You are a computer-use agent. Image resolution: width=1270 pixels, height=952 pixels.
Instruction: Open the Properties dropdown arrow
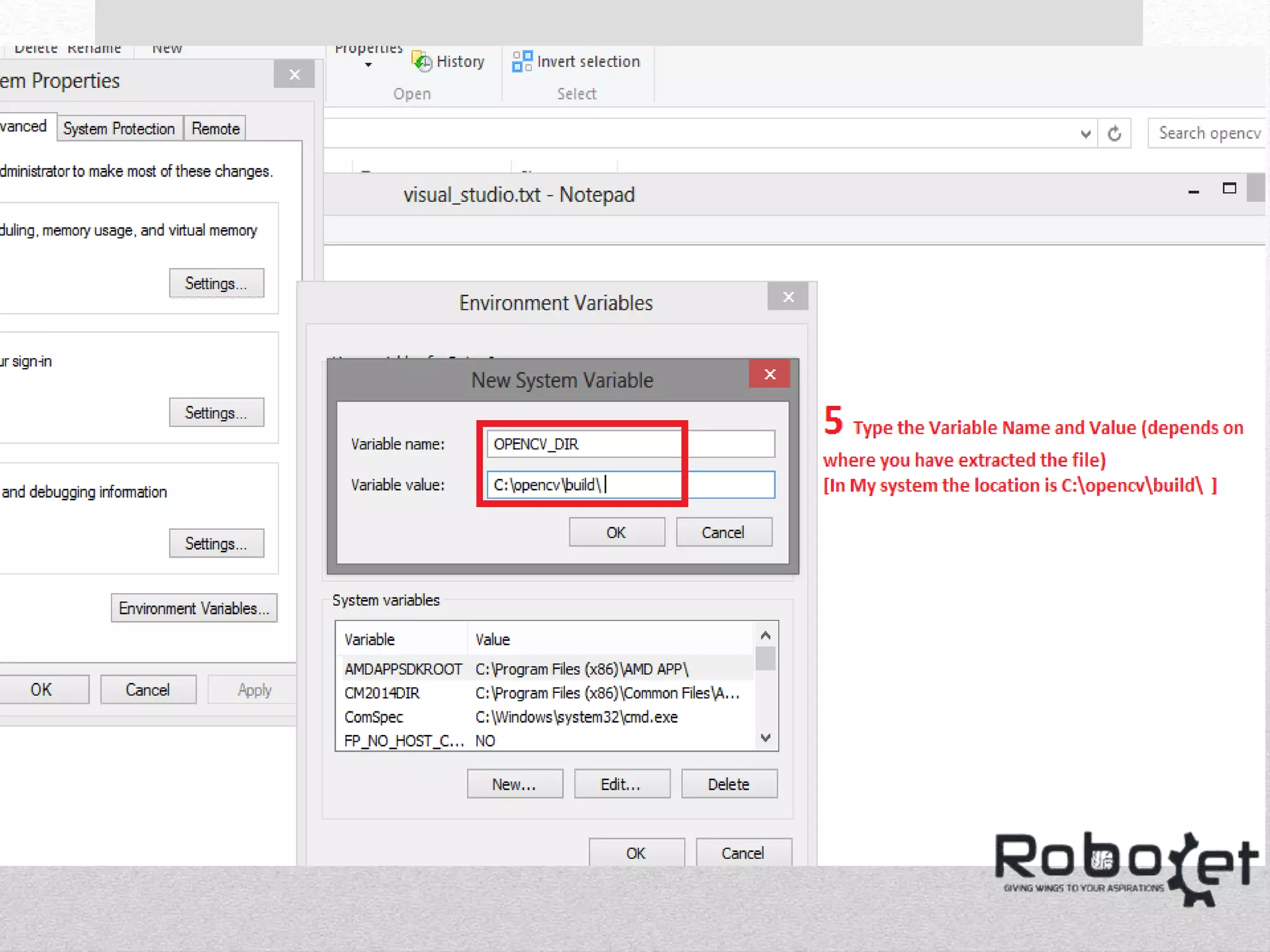tap(368, 64)
